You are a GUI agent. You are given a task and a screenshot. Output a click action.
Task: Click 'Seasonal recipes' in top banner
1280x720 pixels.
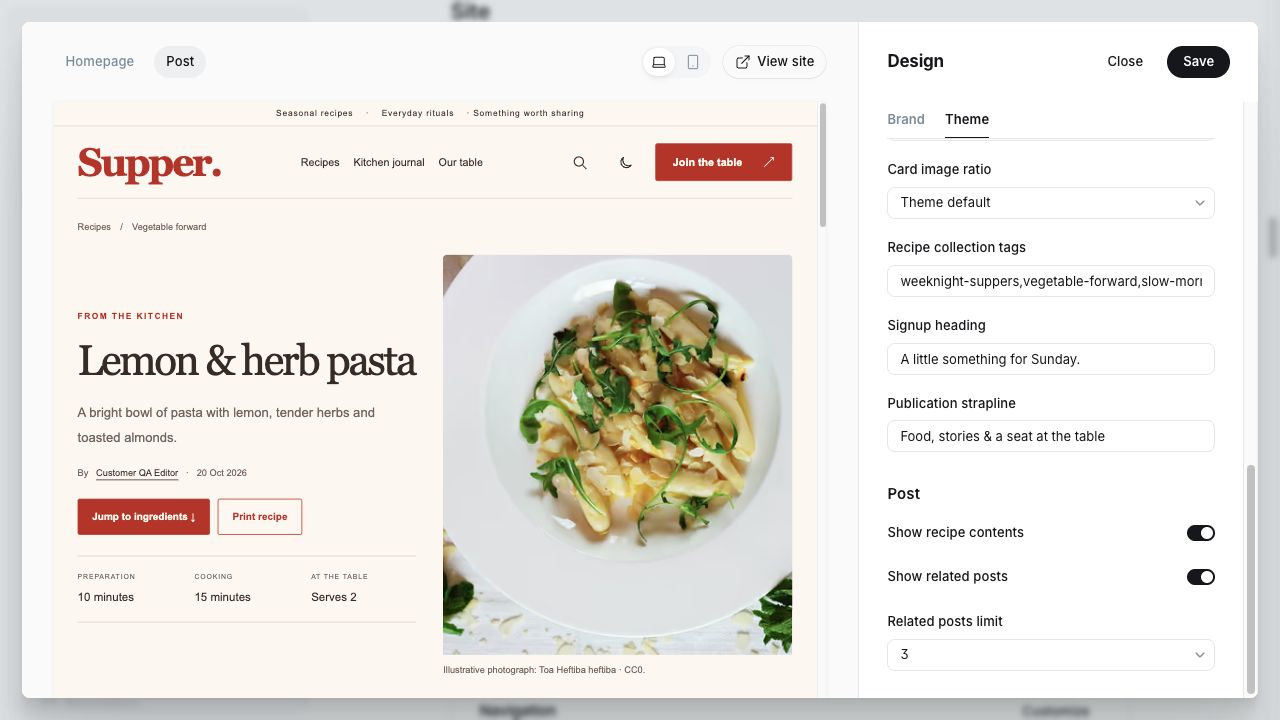pyautogui.click(x=314, y=113)
